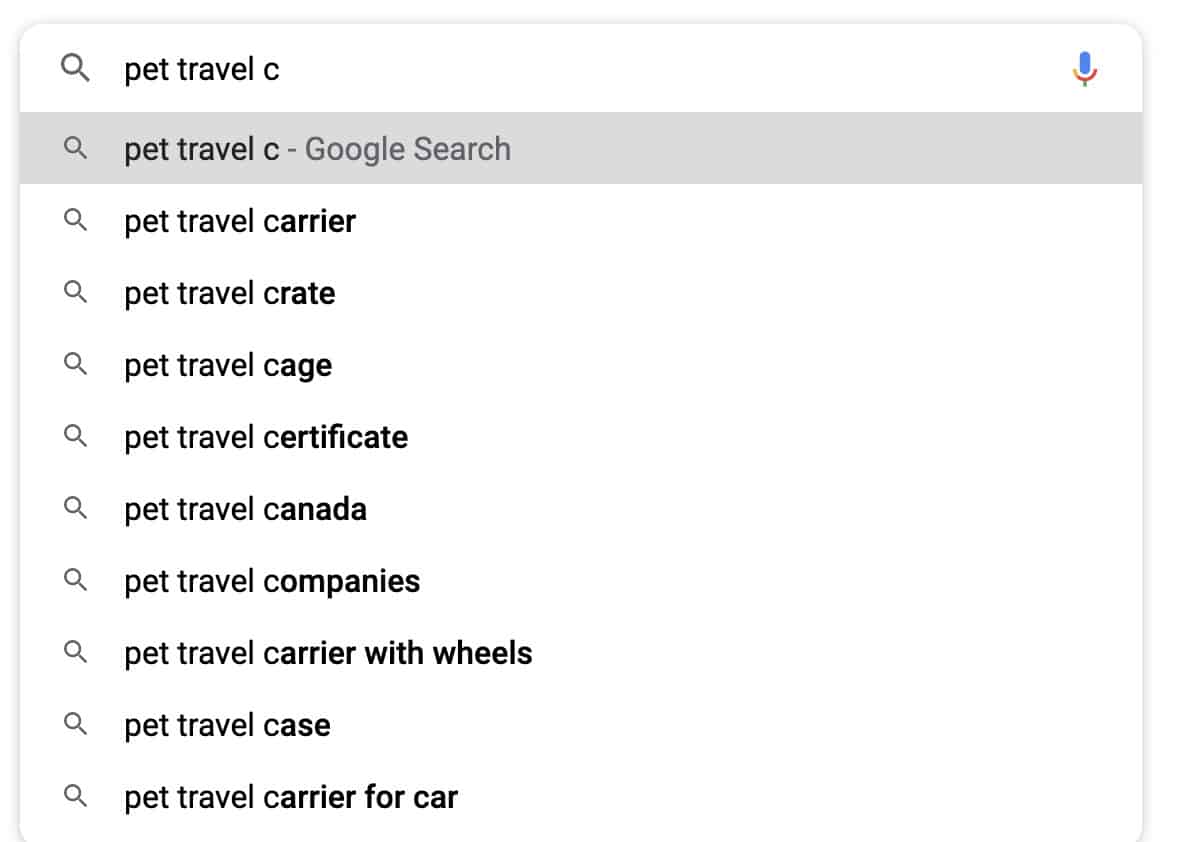Click inside the search input field
Image resolution: width=1182 pixels, height=842 pixels.
pos(400,68)
